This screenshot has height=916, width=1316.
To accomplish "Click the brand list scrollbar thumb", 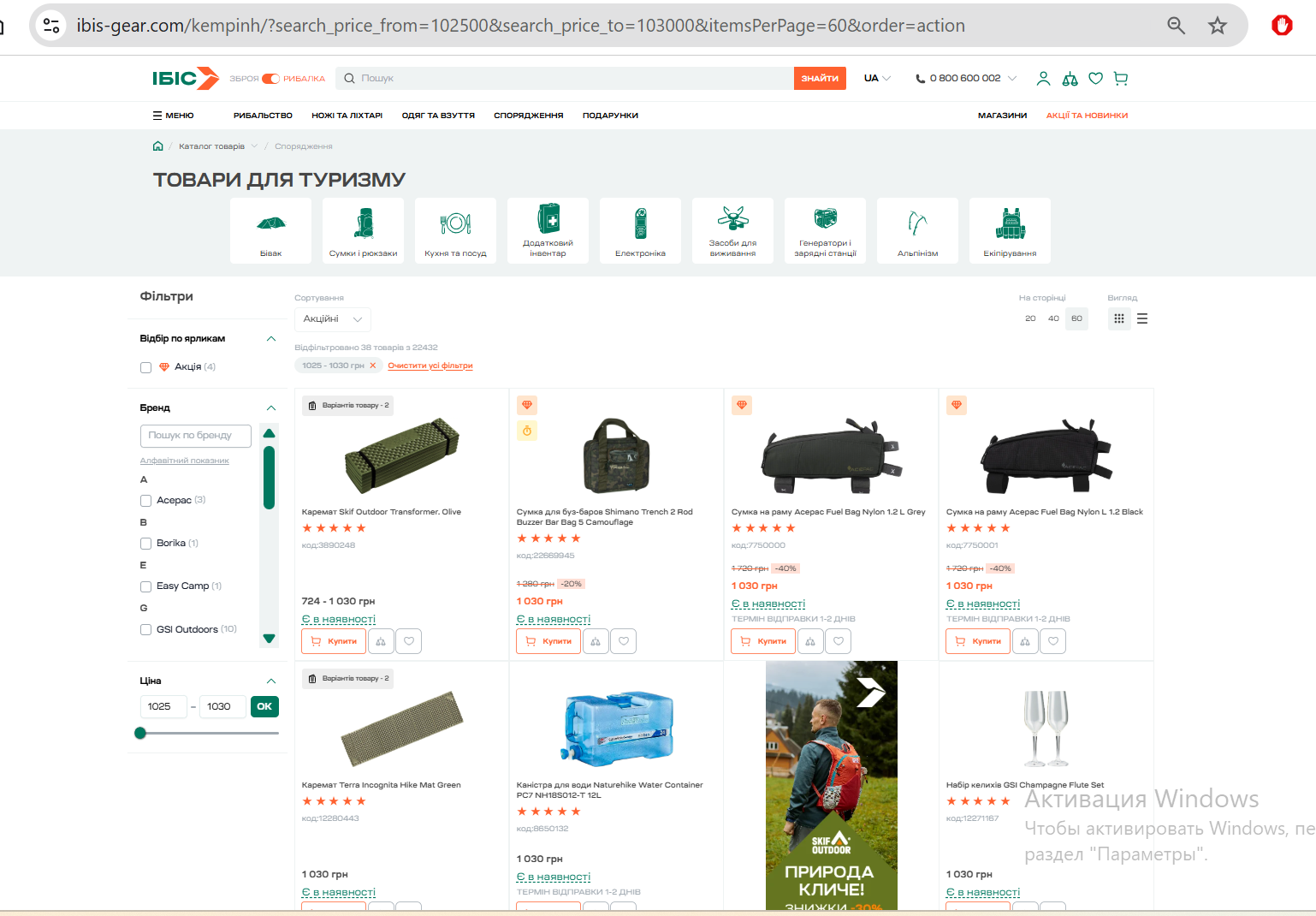I will tap(269, 478).
